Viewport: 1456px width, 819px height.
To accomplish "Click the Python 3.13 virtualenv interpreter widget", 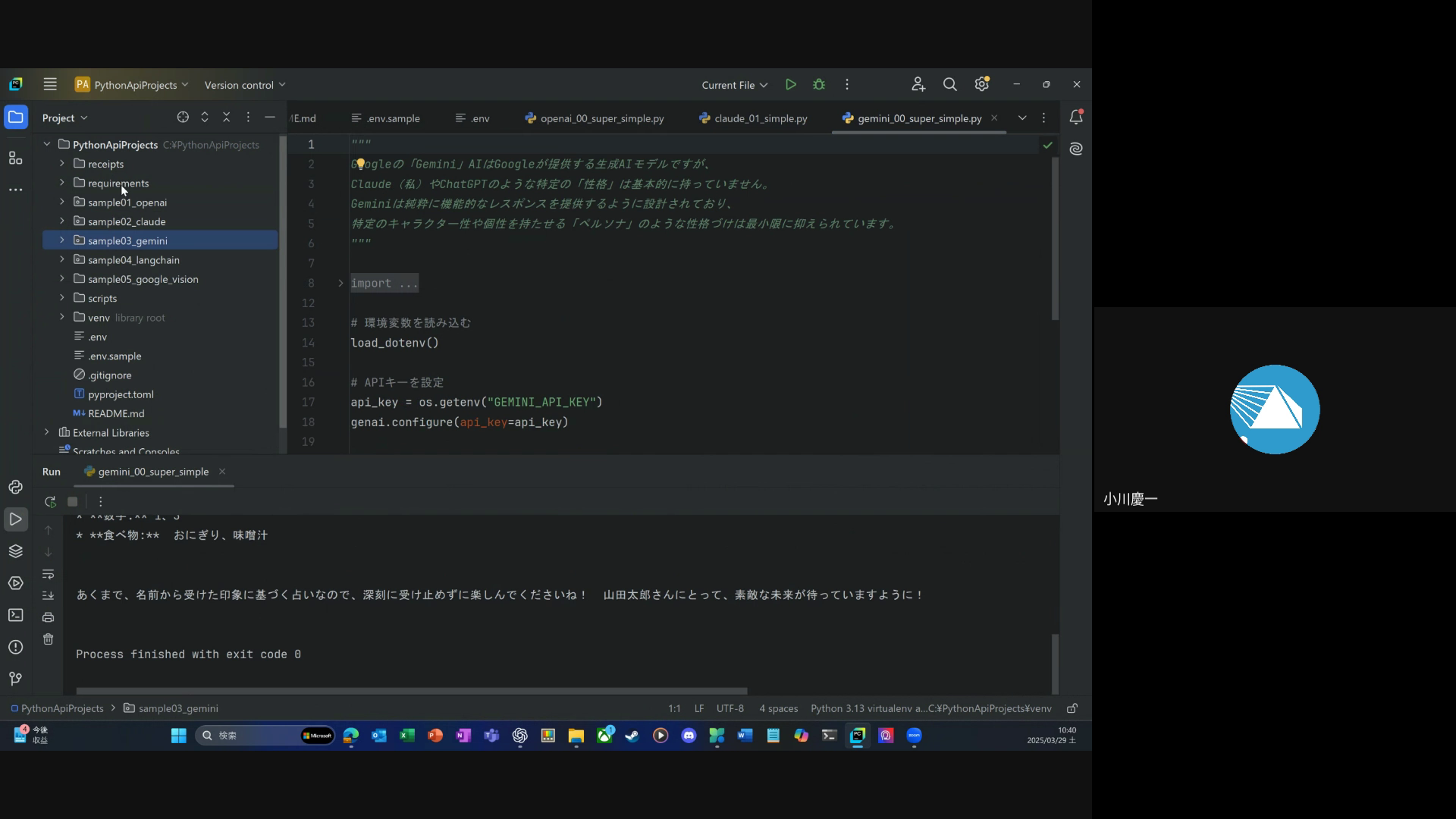I will (x=930, y=708).
